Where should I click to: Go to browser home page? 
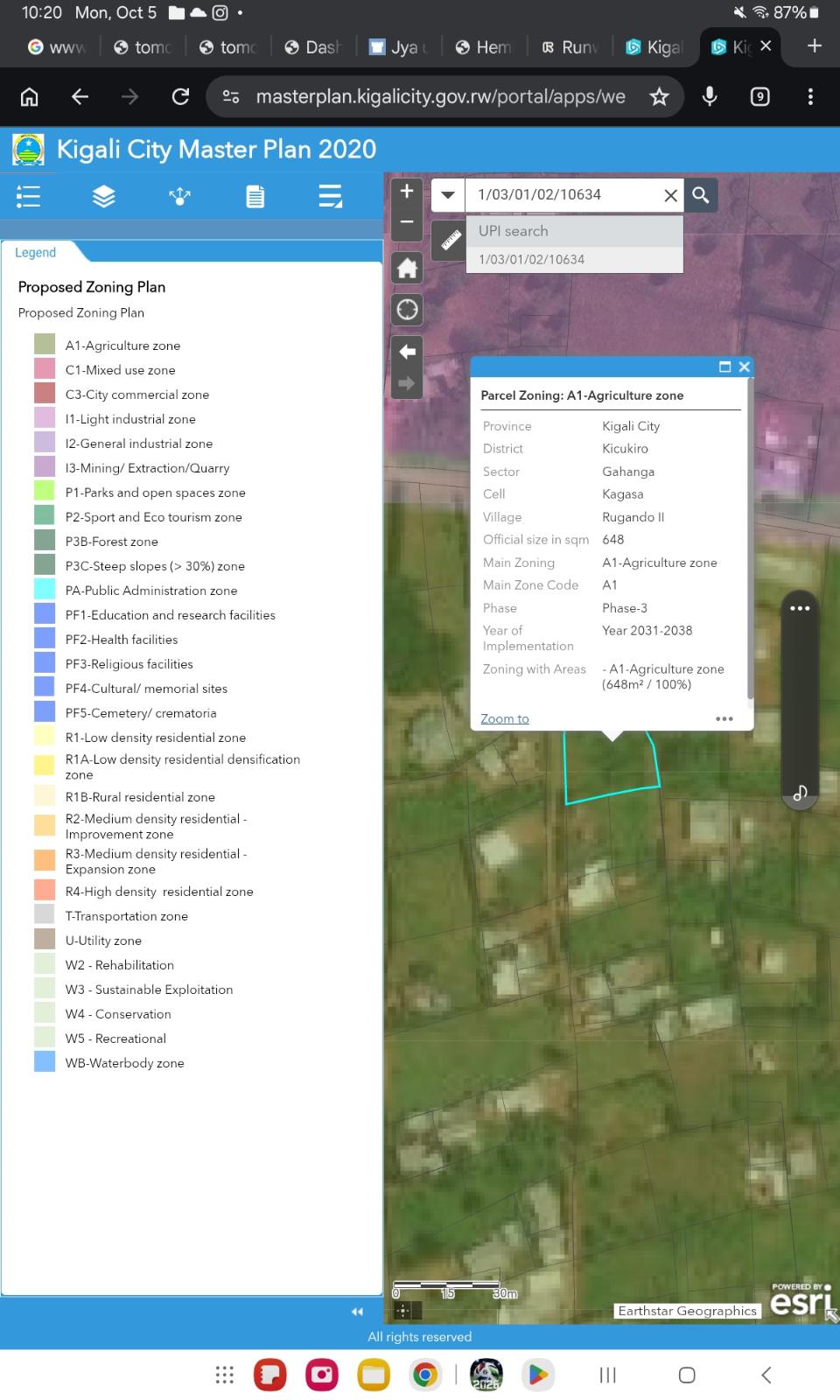tap(30, 96)
